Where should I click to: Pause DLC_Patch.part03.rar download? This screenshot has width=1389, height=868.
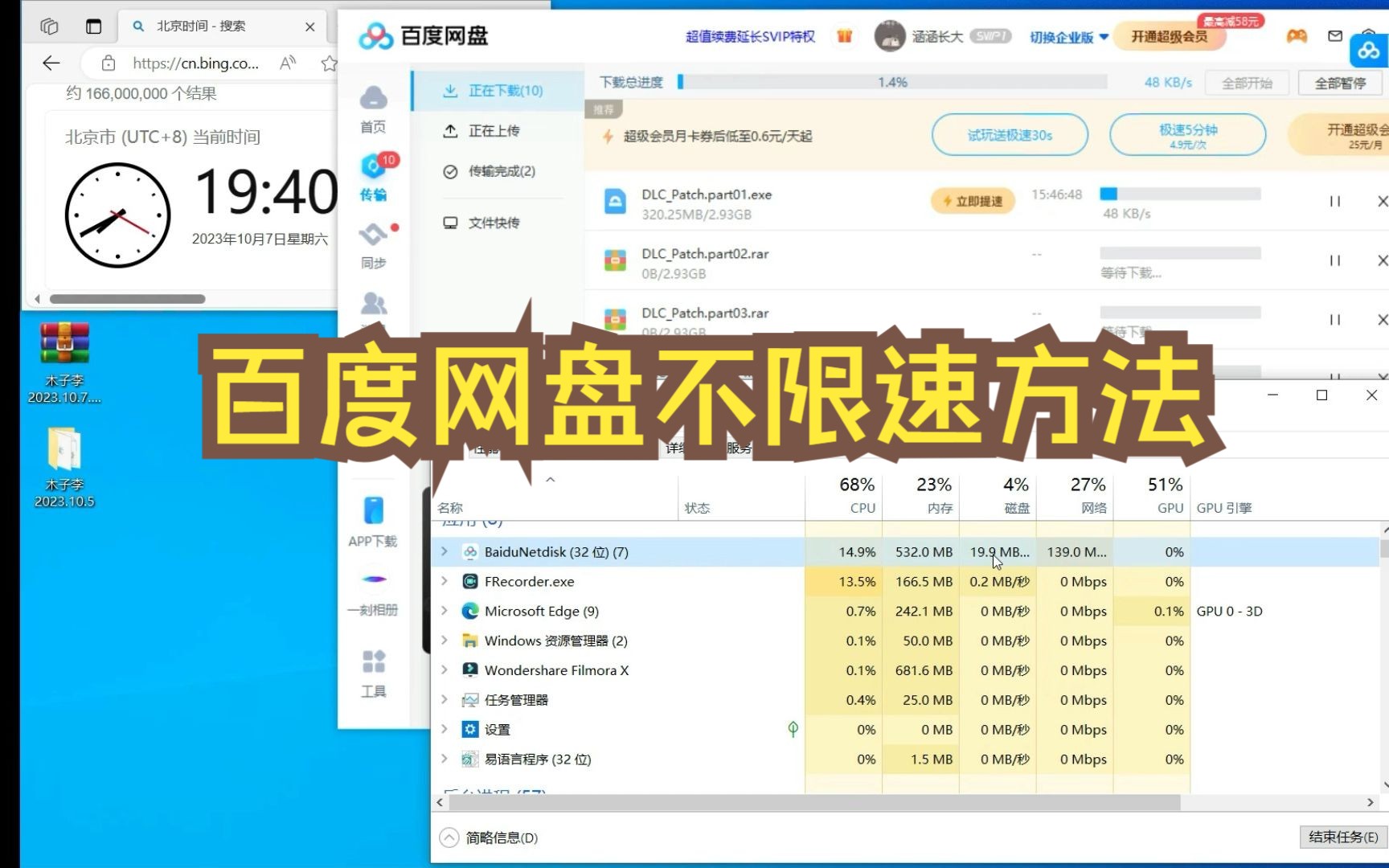(x=1334, y=320)
